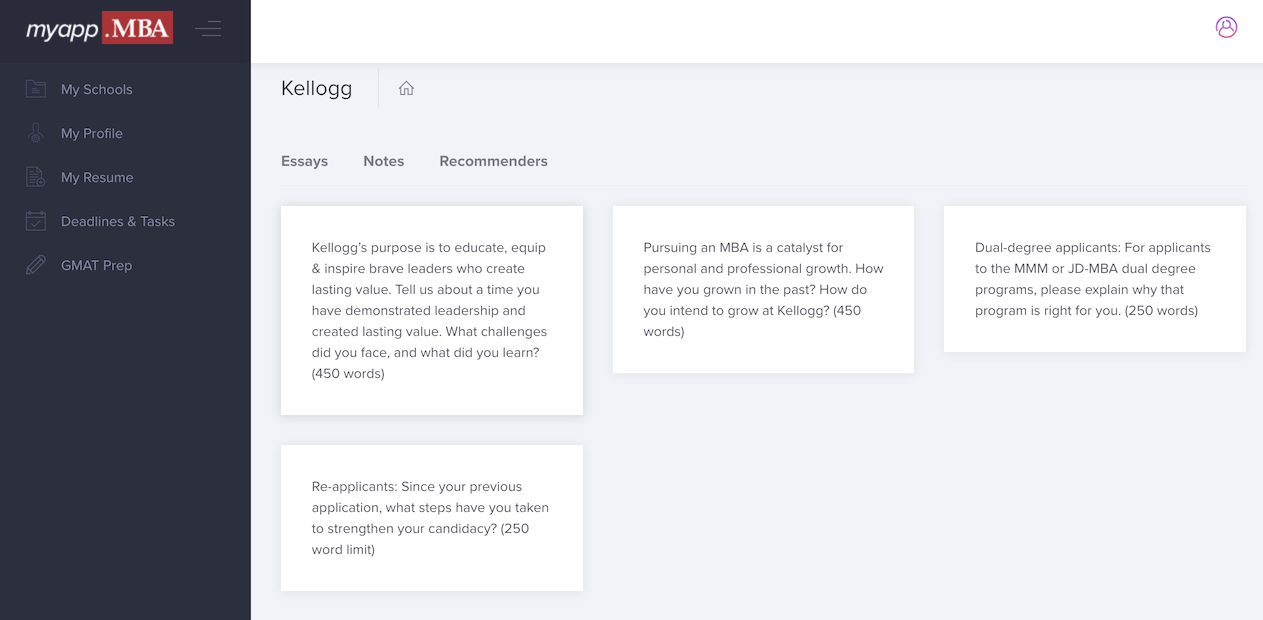This screenshot has width=1263, height=620.
Task: Open the Deadlines & Tasks link
Action: click(x=117, y=221)
